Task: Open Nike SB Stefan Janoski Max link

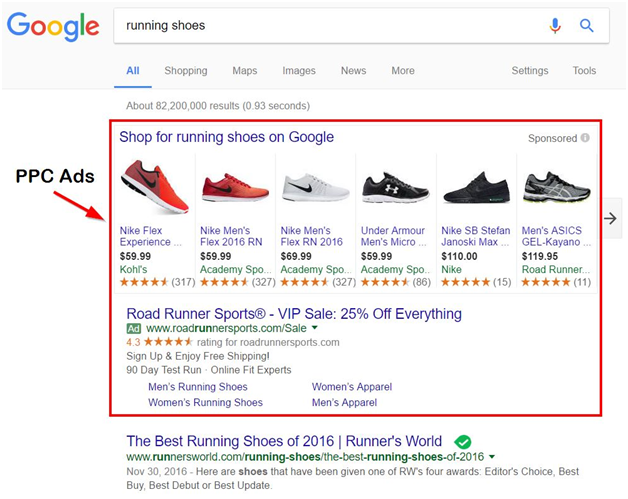Action: 475,236
